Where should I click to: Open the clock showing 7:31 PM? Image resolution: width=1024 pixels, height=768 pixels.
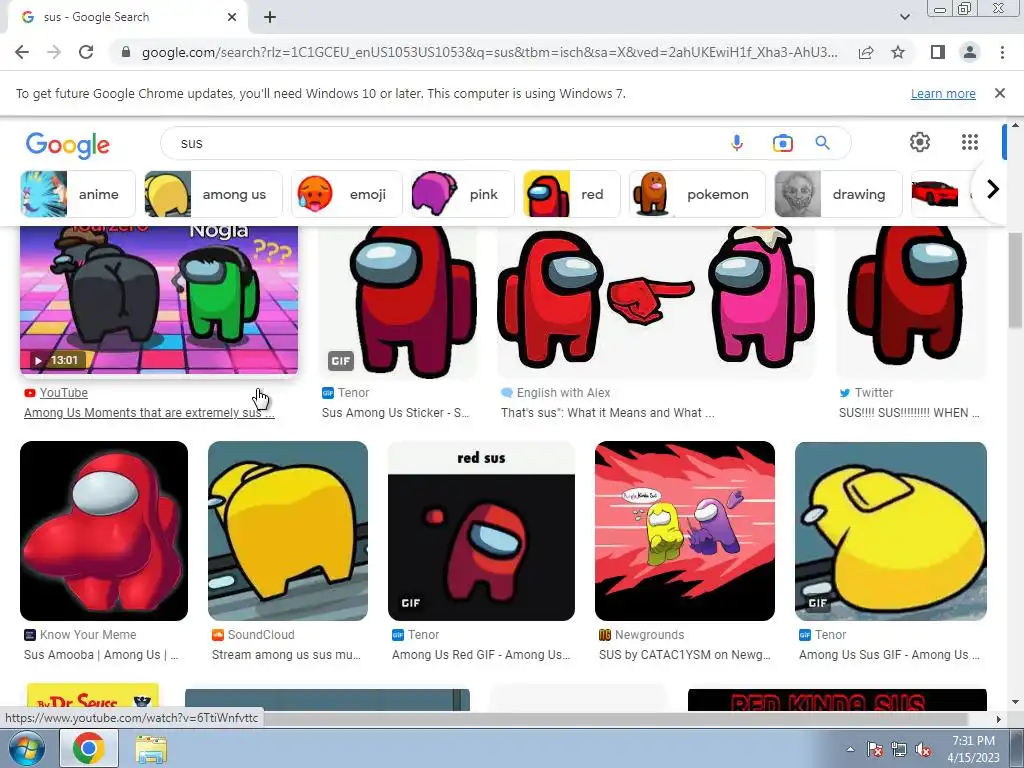coord(973,748)
